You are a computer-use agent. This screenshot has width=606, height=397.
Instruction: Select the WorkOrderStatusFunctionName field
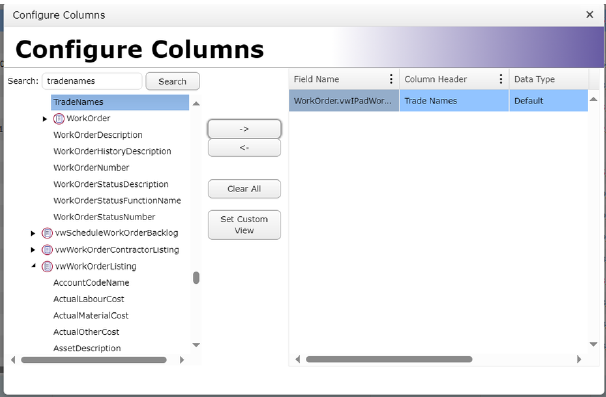tap(117, 201)
